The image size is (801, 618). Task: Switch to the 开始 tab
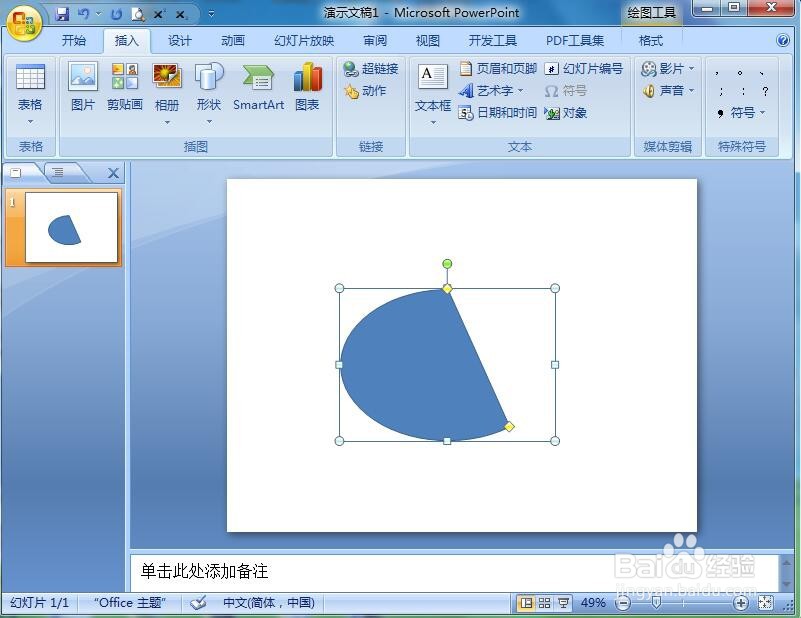pos(74,40)
